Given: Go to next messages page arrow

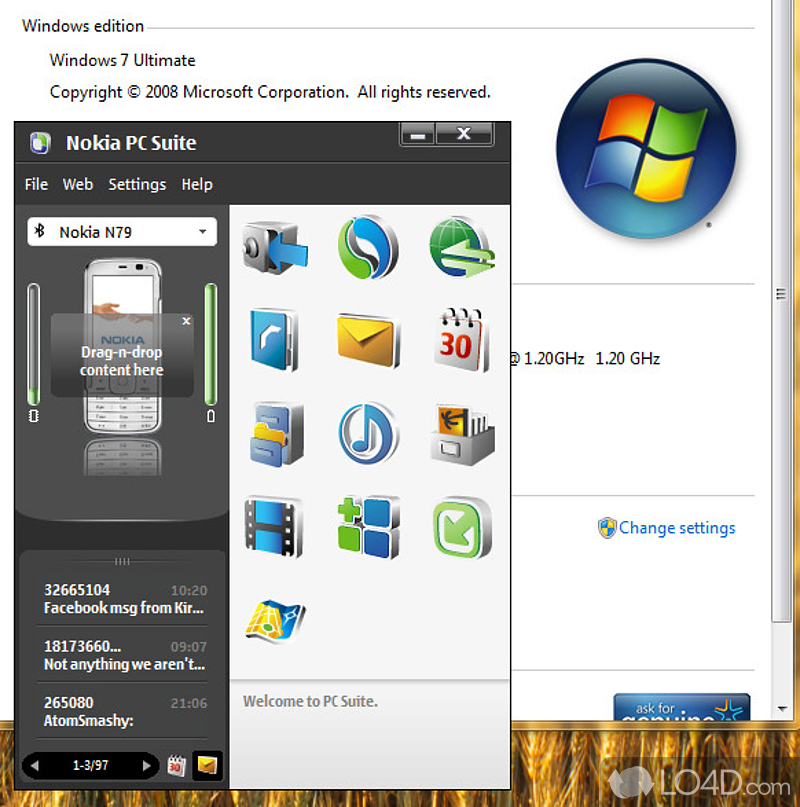Looking at the screenshot, I should tap(146, 766).
